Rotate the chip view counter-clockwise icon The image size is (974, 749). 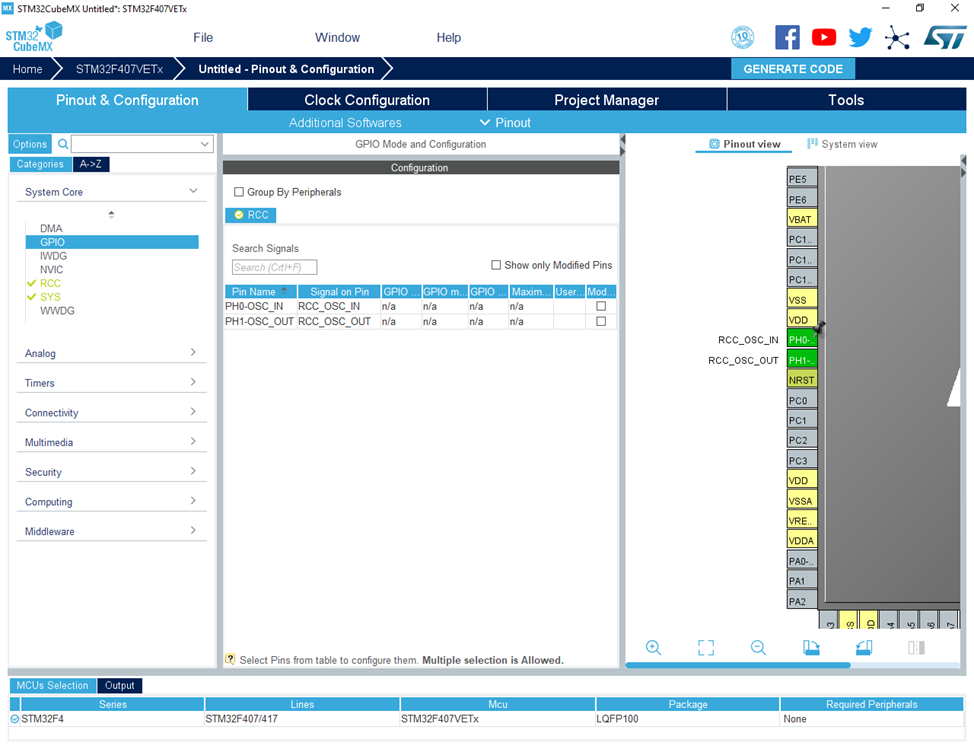click(x=863, y=648)
